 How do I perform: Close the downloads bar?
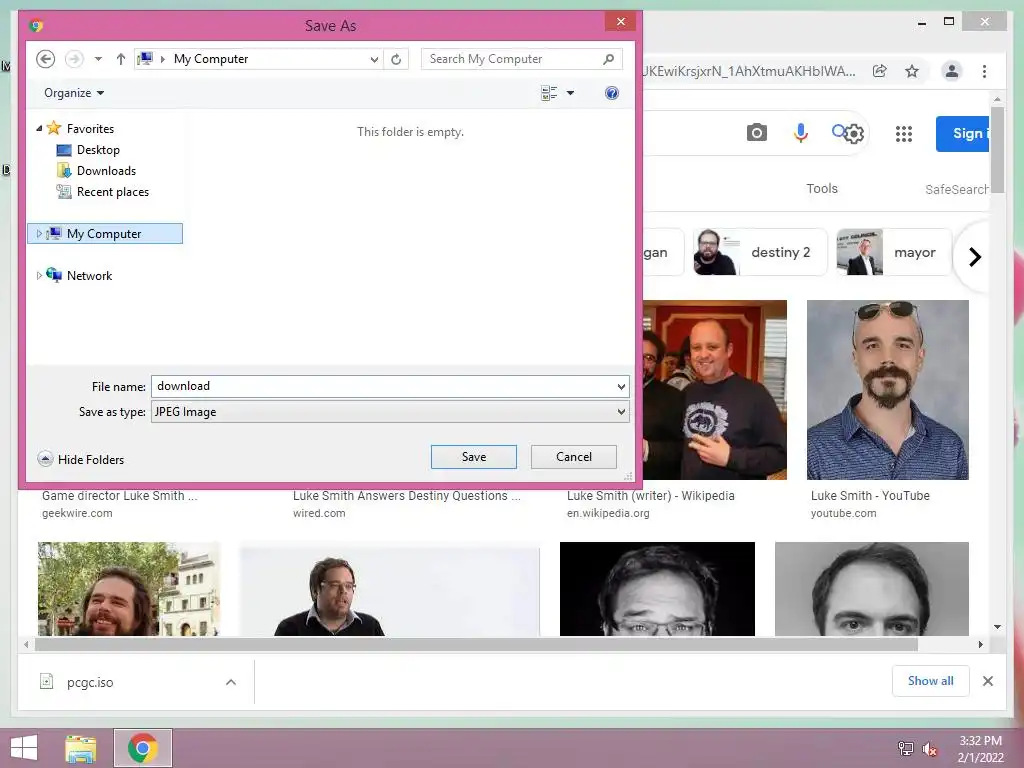(987, 681)
